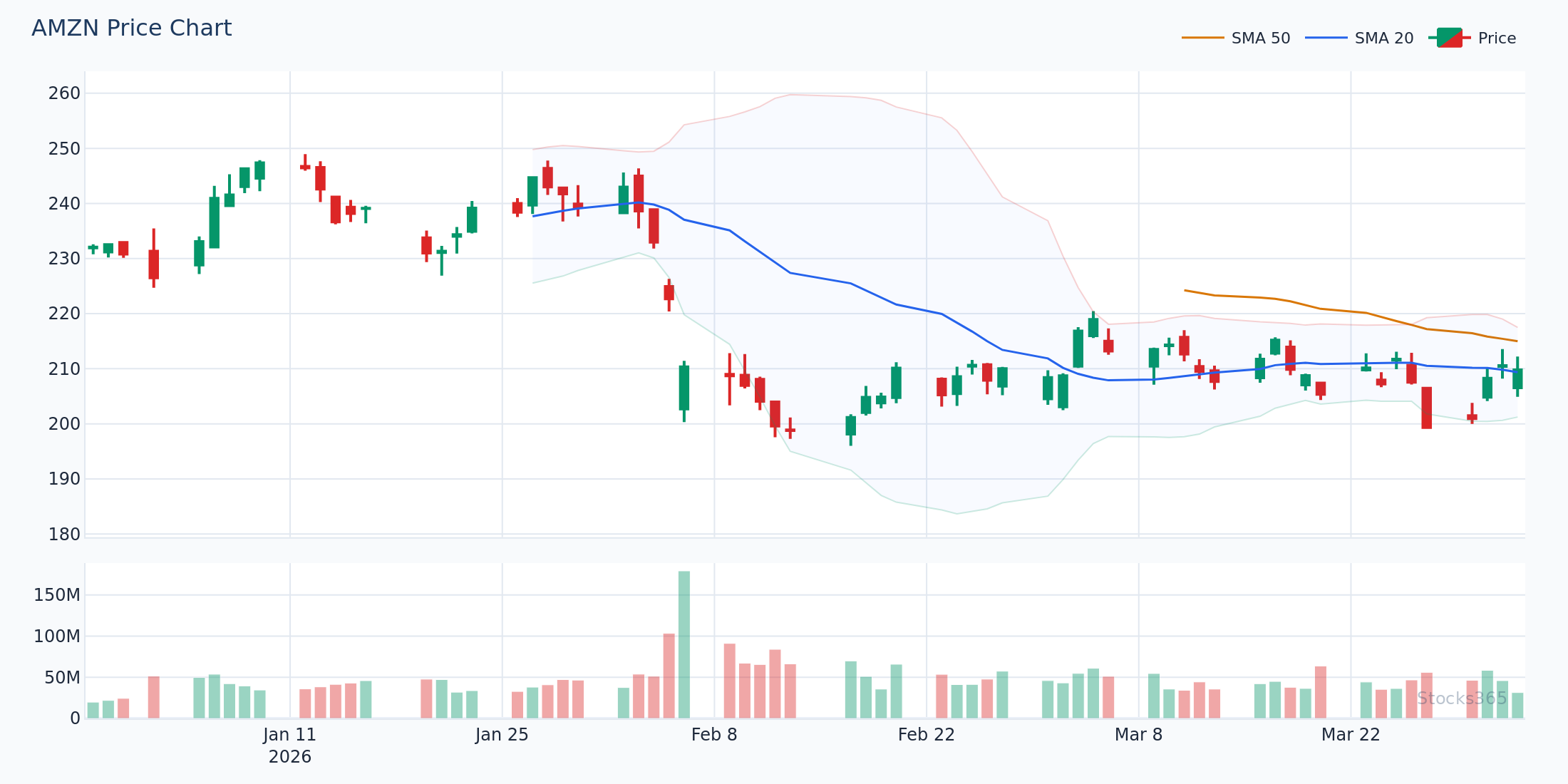Click the 180 price axis label
1568x784 pixels.
(x=64, y=534)
